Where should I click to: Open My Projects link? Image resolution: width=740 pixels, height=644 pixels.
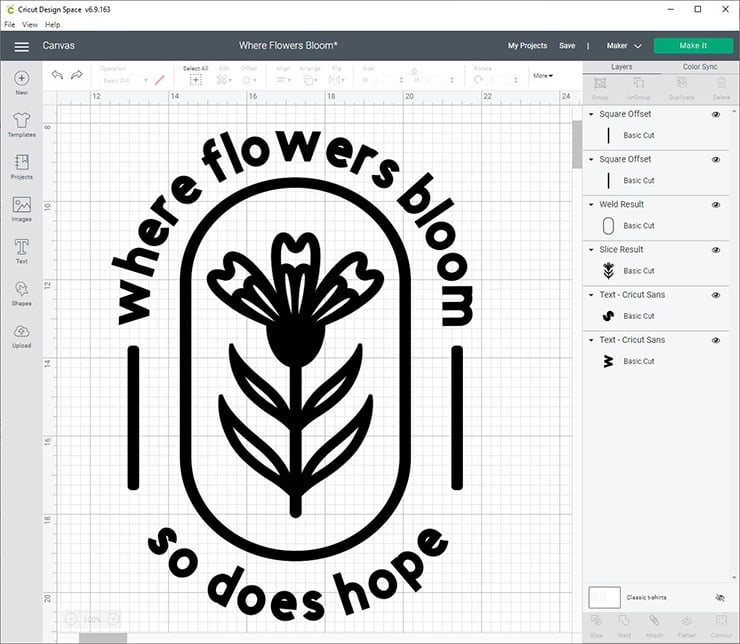pyautogui.click(x=527, y=46)
